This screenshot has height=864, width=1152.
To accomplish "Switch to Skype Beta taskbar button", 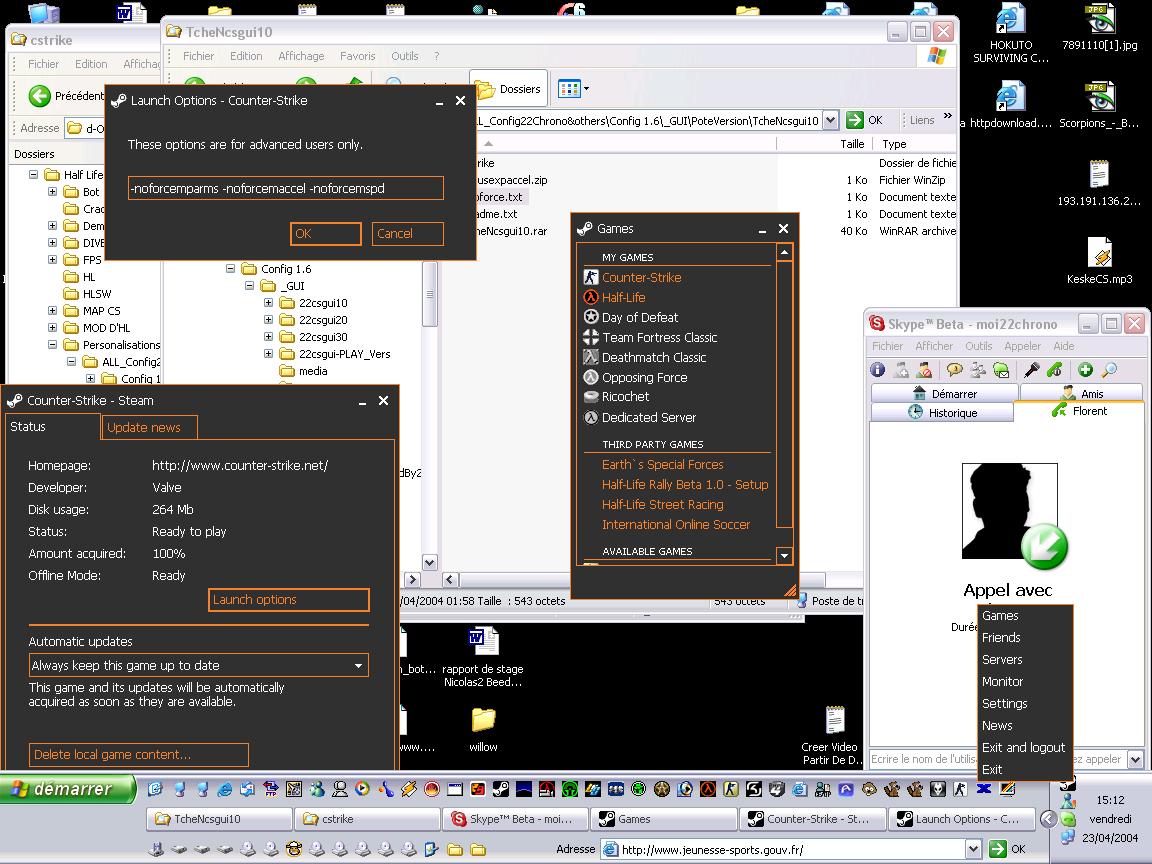I will [x=514, y=818].
